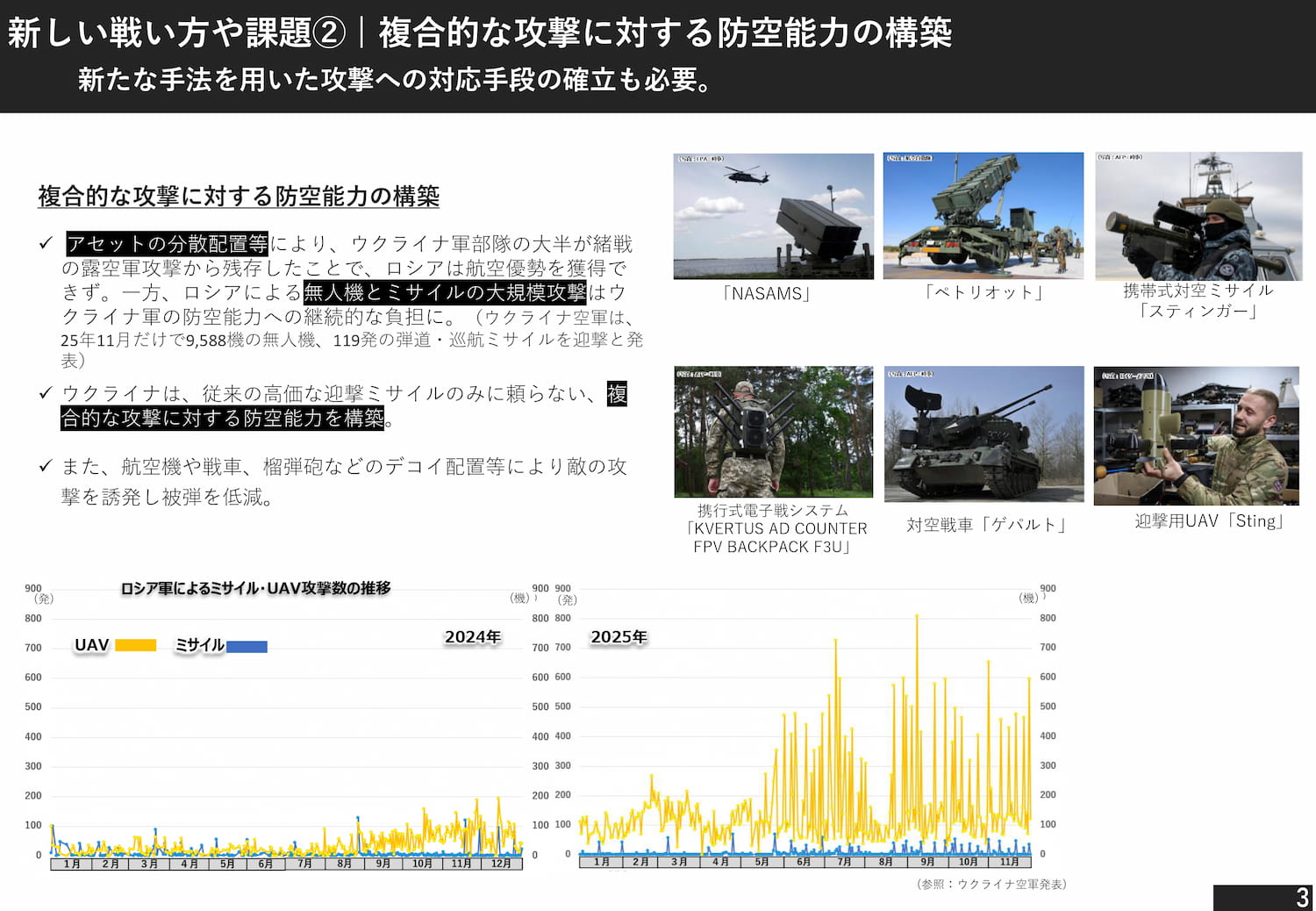Click the 7月 marker on 2025 chart axis
The width and height of the screenshot is (1316, 911).
coord(844,862)
